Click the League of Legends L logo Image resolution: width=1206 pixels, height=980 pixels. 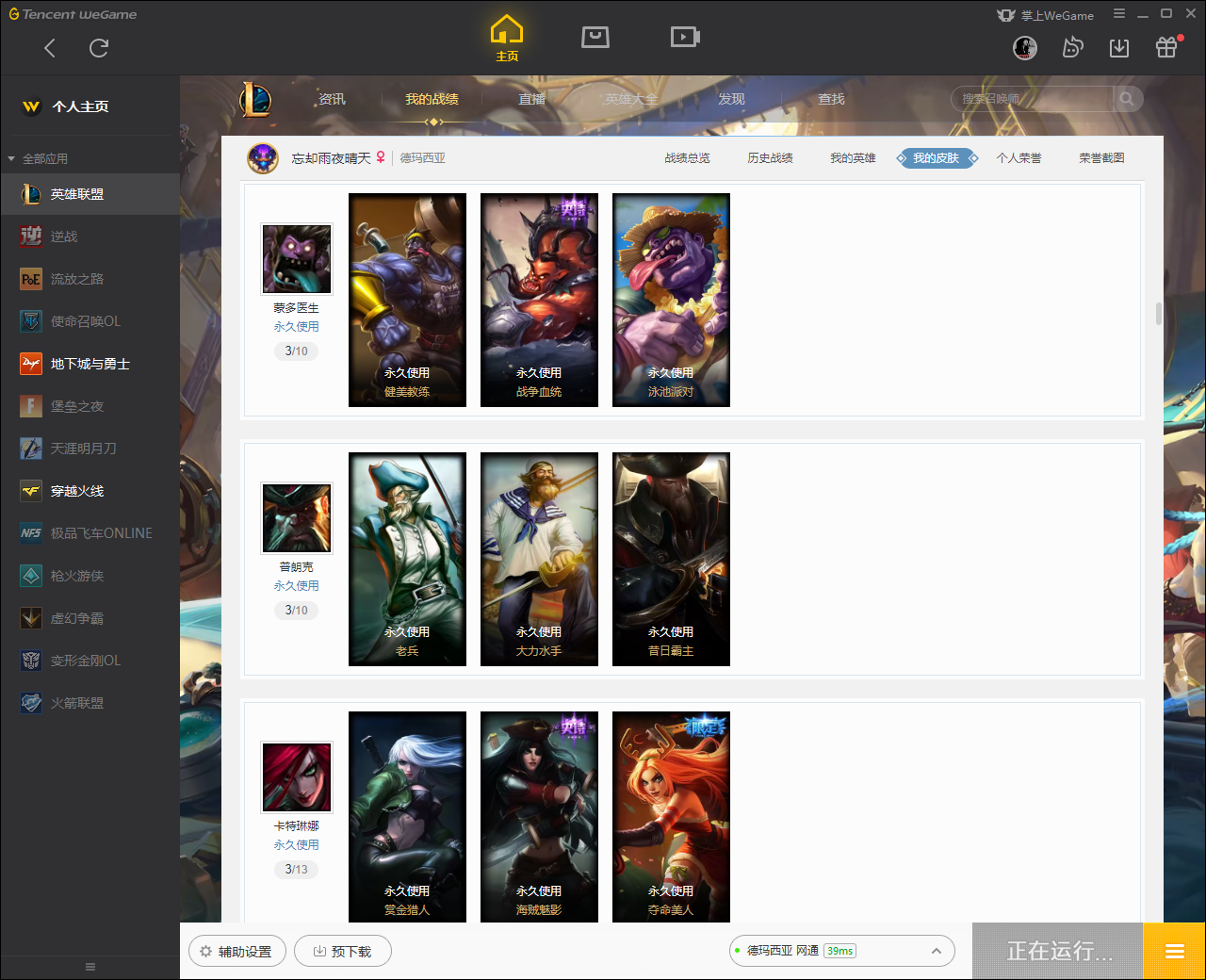(255, 99)
